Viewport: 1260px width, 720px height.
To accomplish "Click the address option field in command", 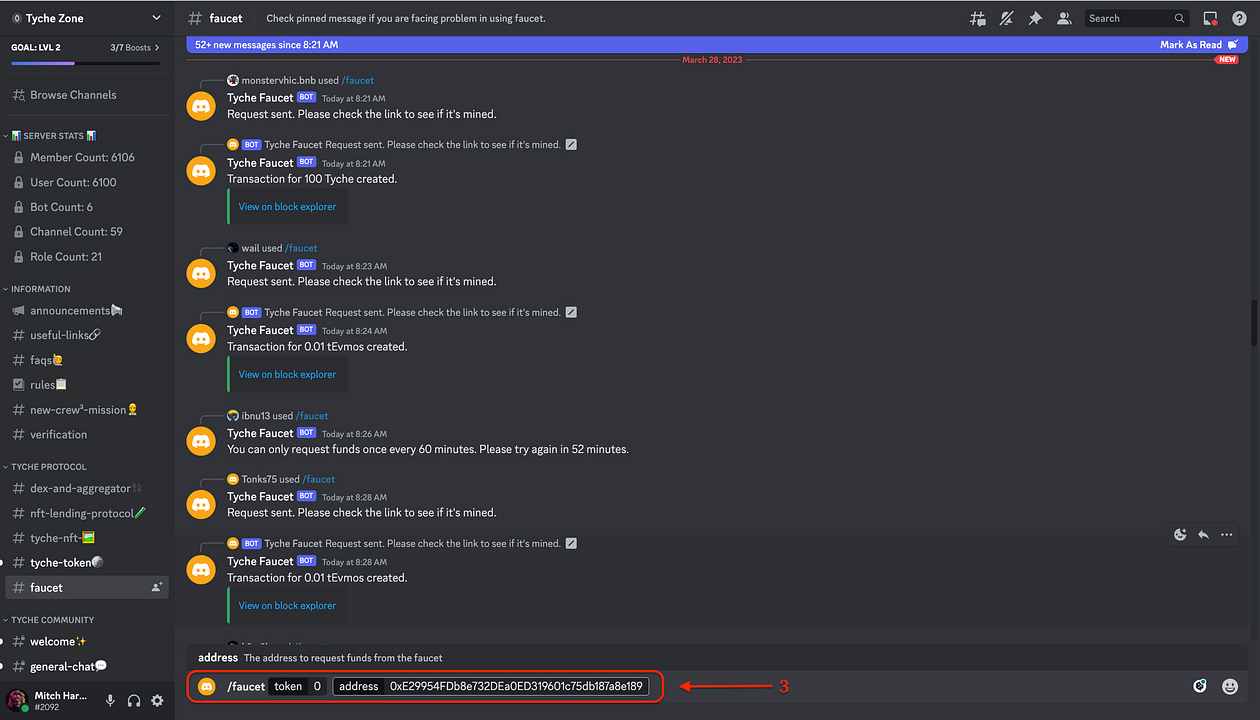I will (491, 687).
